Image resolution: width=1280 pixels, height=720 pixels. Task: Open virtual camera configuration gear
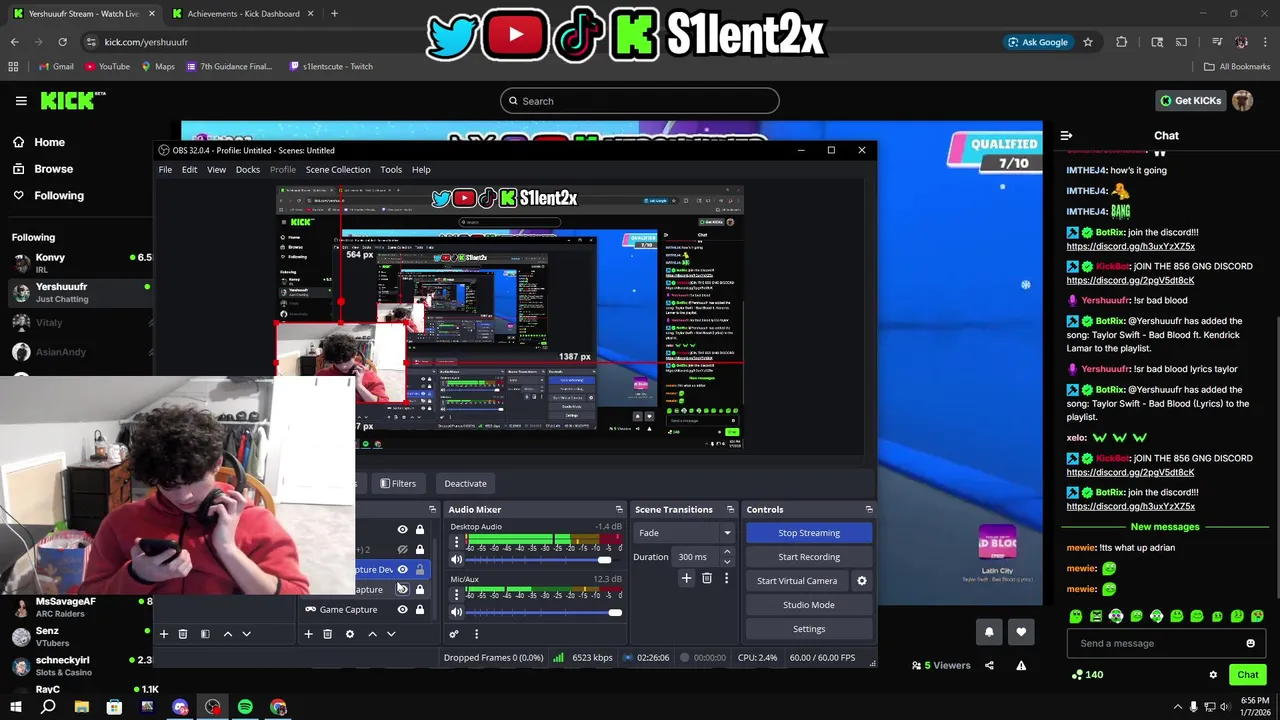[861, 581]
